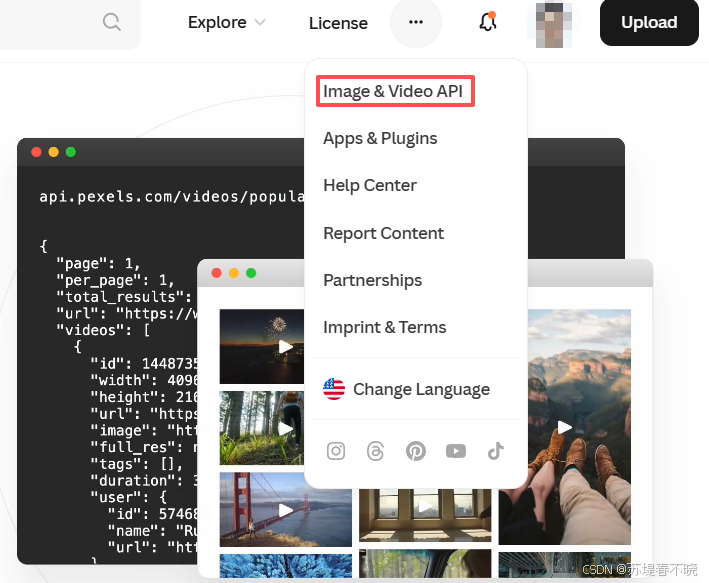Open the notifications bell icon

(488, 21)
